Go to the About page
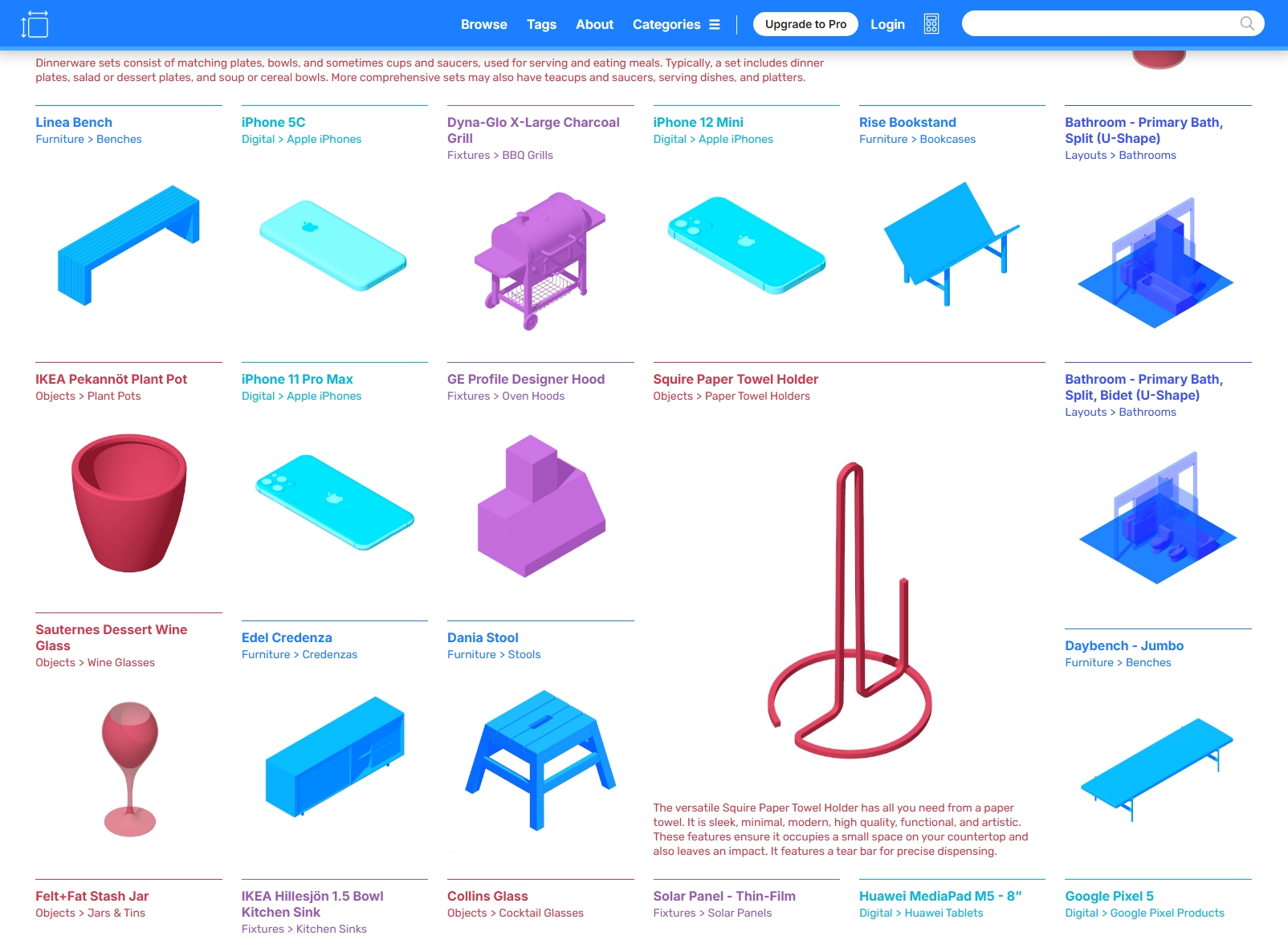This screenshot has width=1288, height=952. [x=594, y=24]
